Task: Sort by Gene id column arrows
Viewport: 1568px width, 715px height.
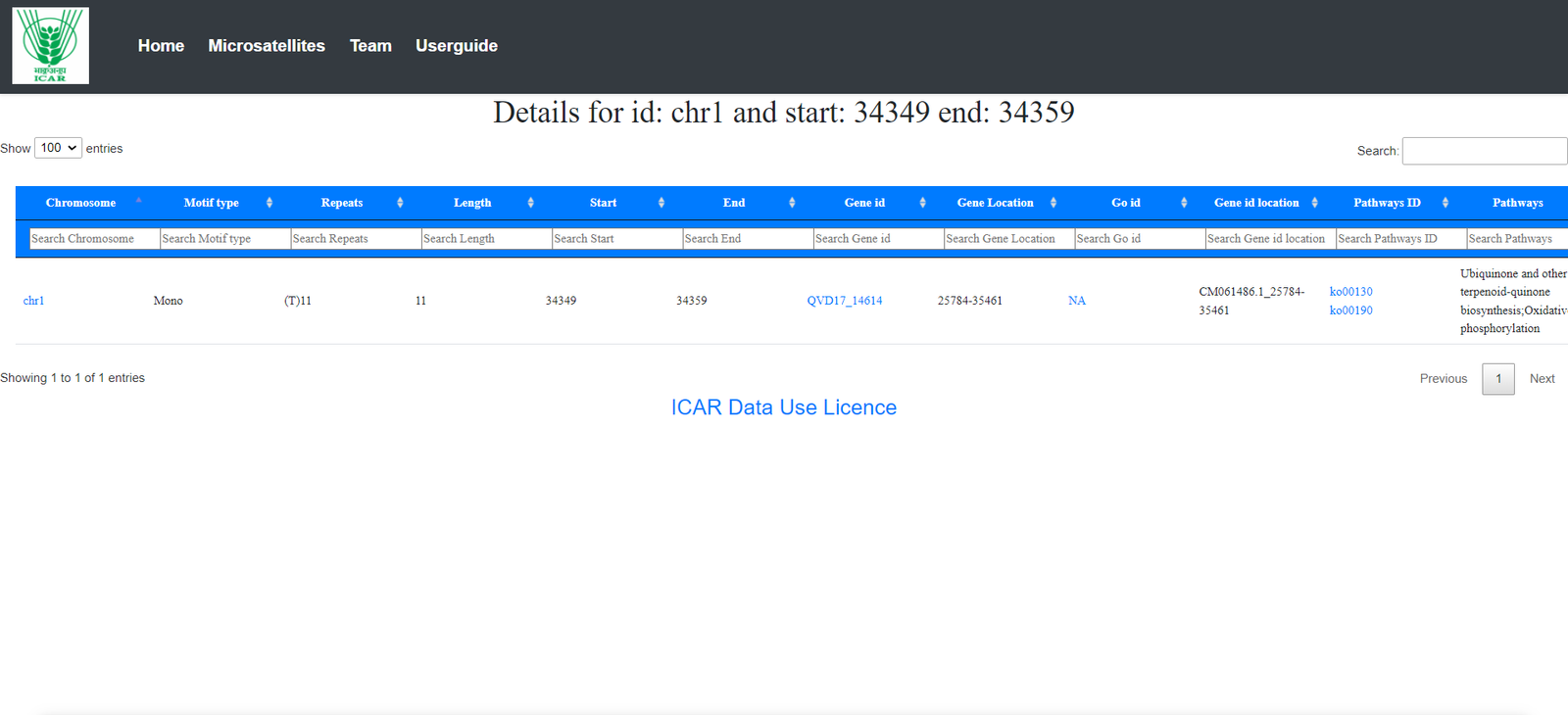Action: pyautogui.click(x=922, y=203)
